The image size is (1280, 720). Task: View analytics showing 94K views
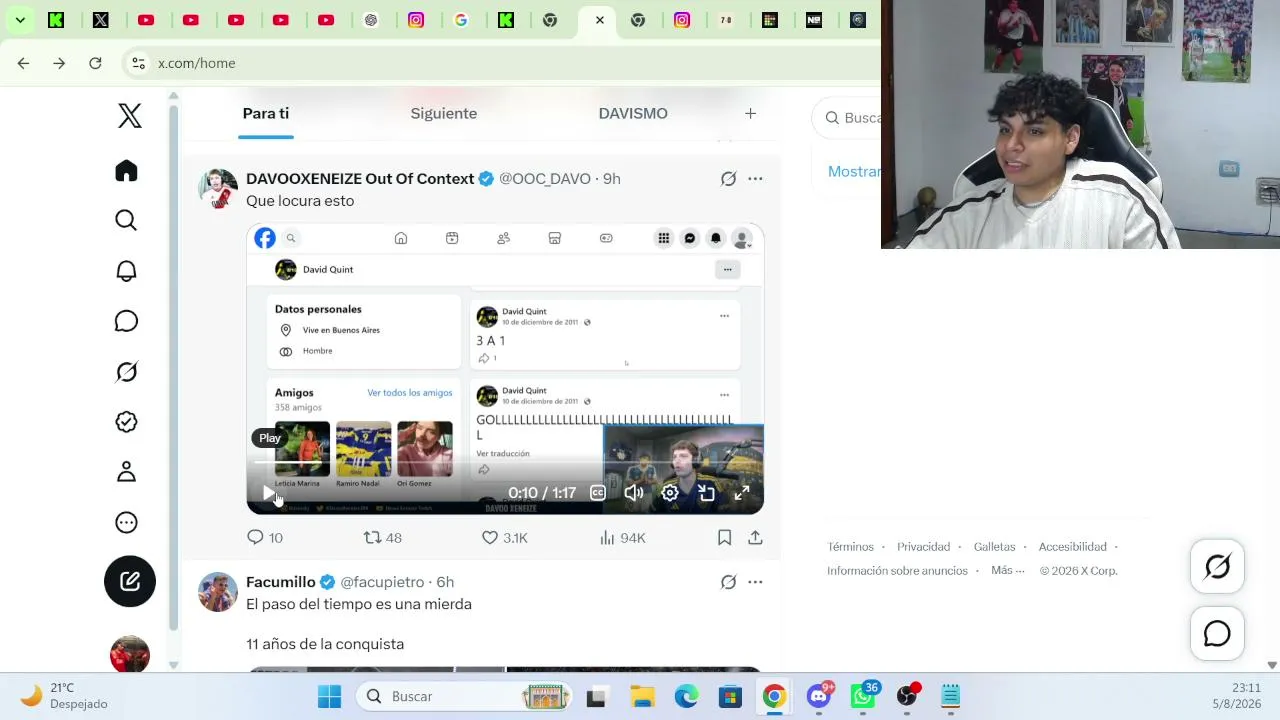click(622, 537)
